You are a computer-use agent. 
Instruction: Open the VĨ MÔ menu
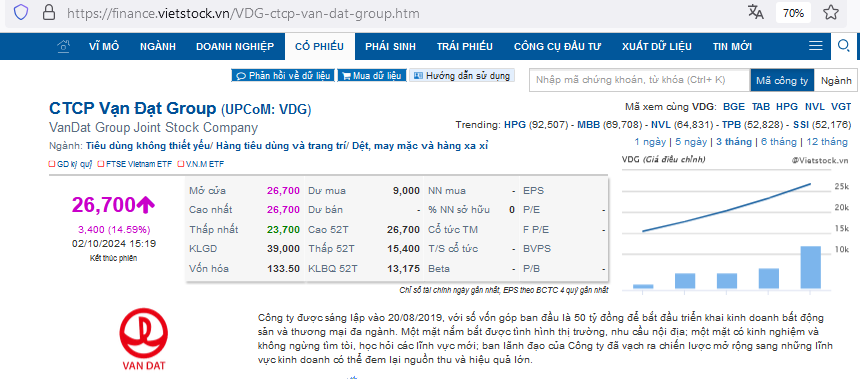coord(104,47)
